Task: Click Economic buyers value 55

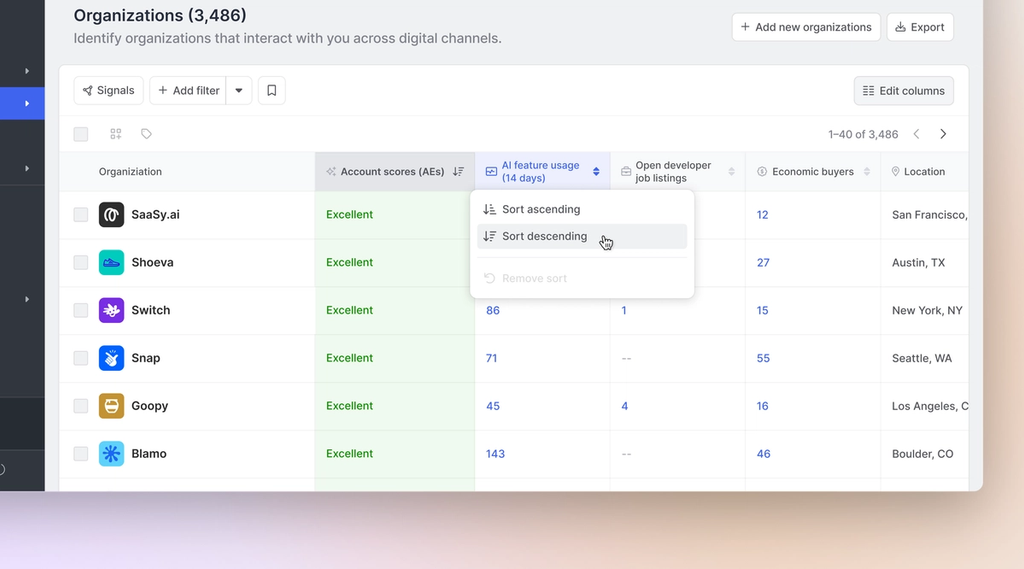Action: [x=763, y=358]
